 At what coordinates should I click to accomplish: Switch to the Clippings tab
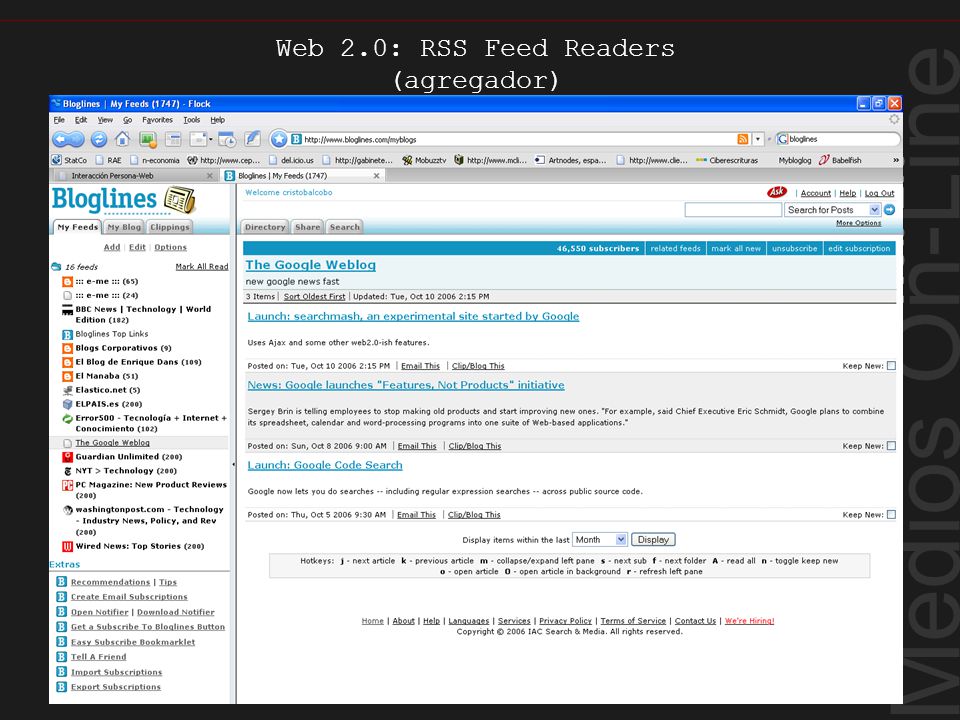click(170, 227)
